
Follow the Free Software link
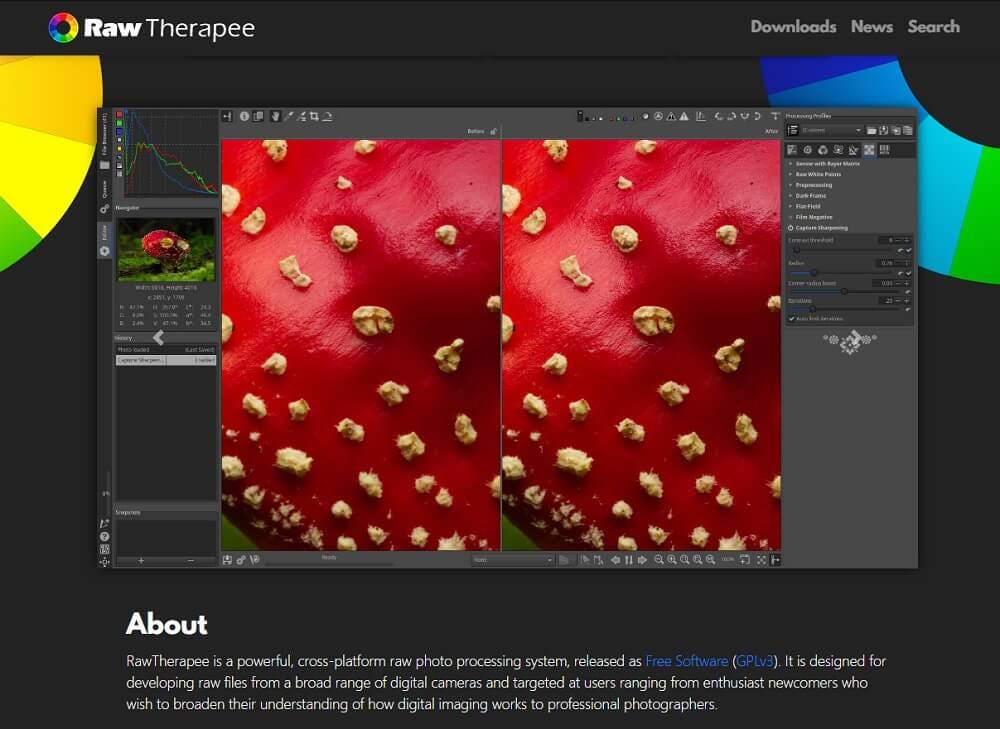coord(686,661)
